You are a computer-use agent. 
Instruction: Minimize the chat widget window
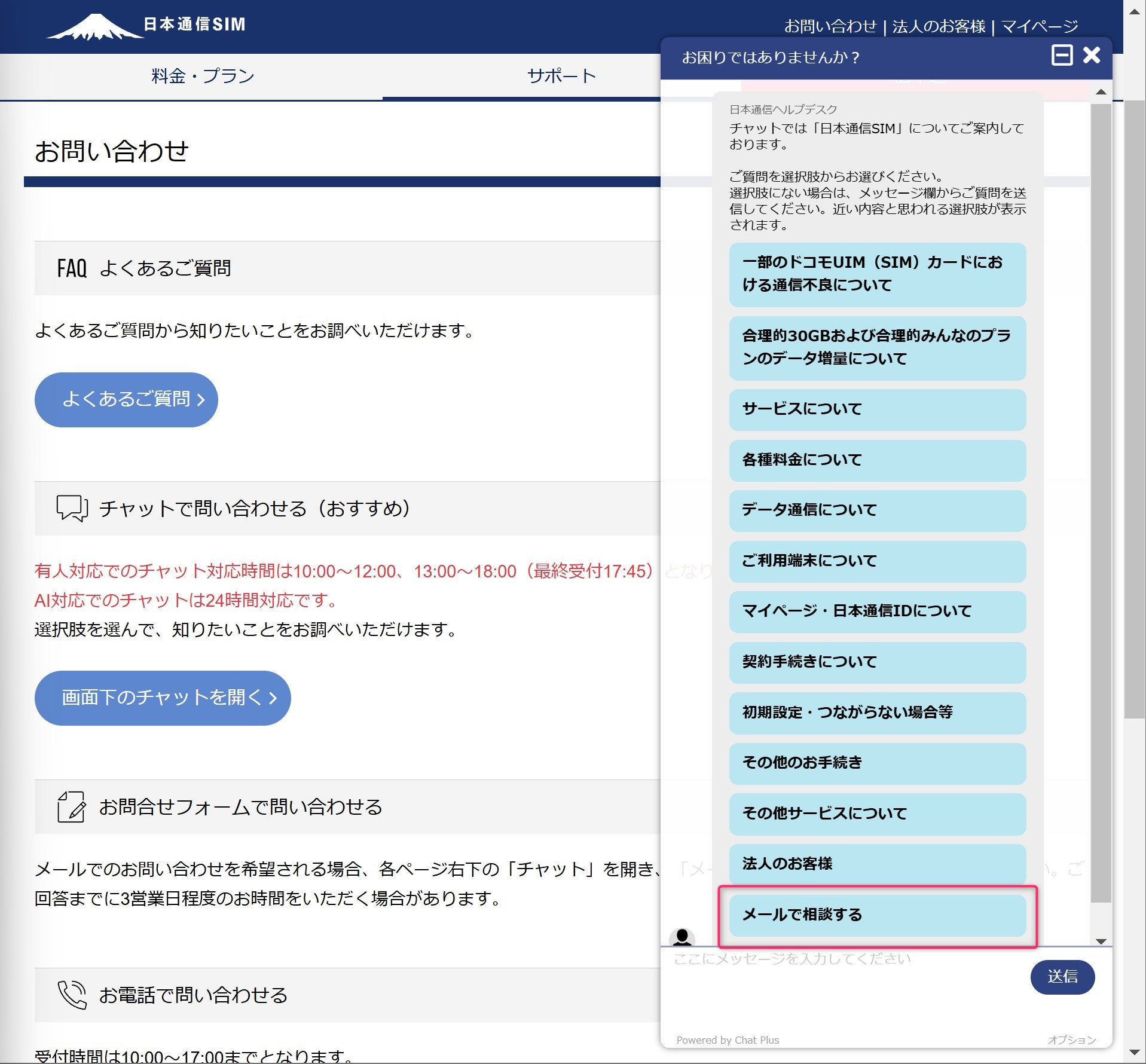pyautogui.click(x=1062, y=55)
